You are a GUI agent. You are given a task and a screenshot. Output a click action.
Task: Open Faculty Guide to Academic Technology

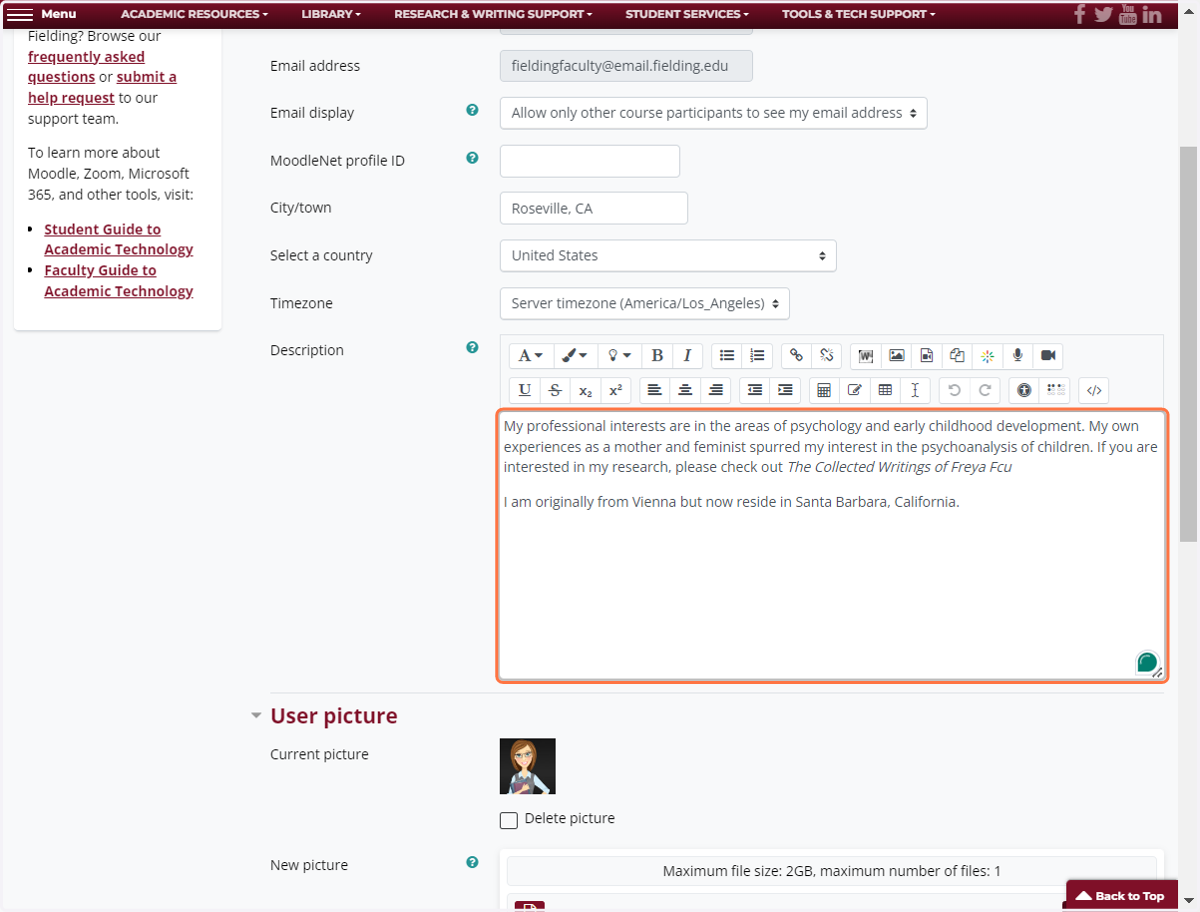tap(118, 281)
